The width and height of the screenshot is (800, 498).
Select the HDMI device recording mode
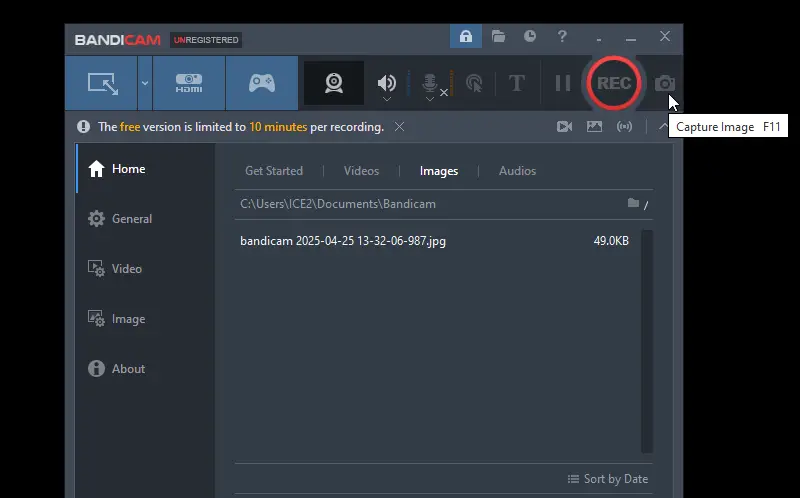(189, 83)
